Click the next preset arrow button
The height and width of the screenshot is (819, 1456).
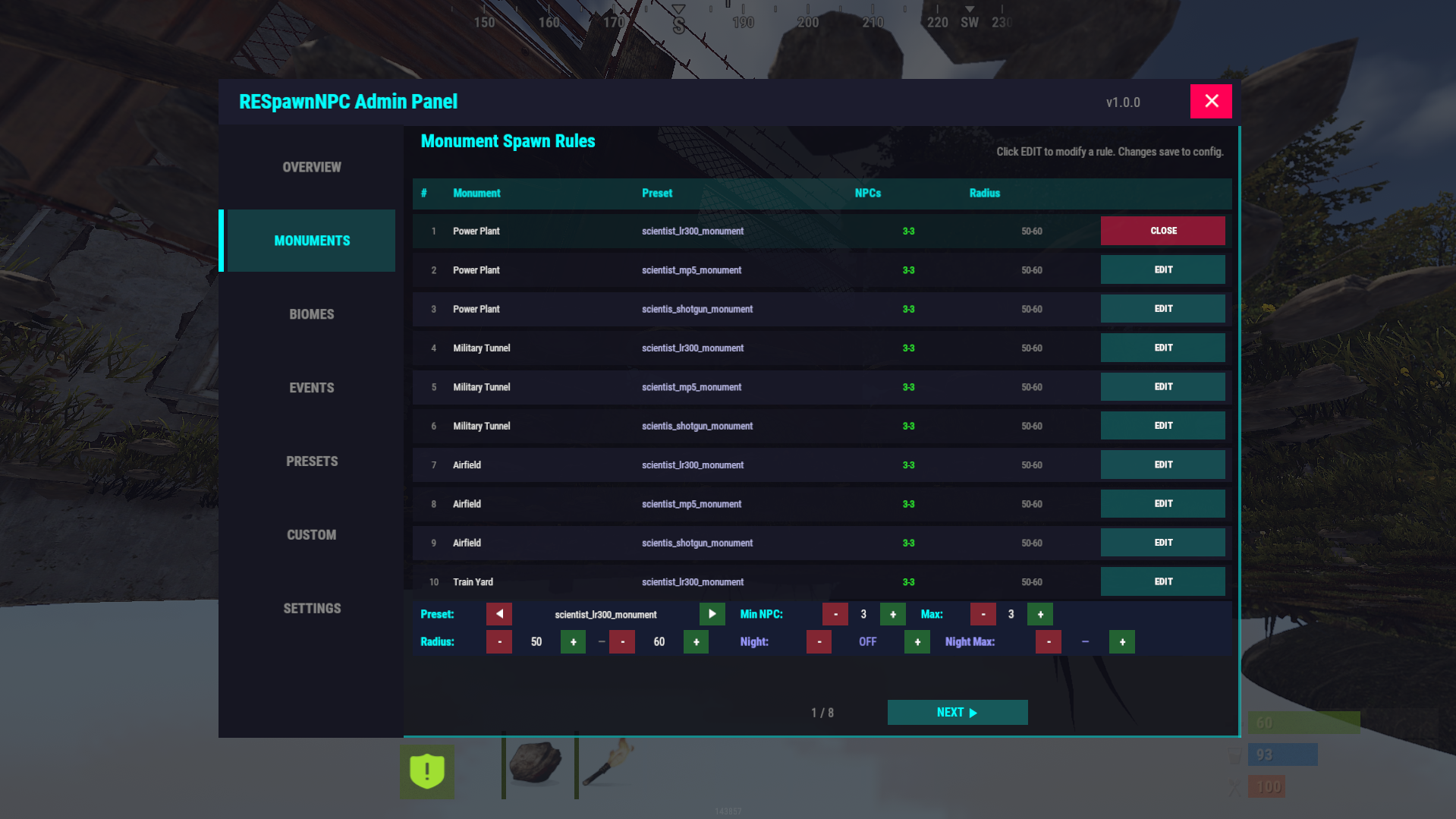[712, 614]
